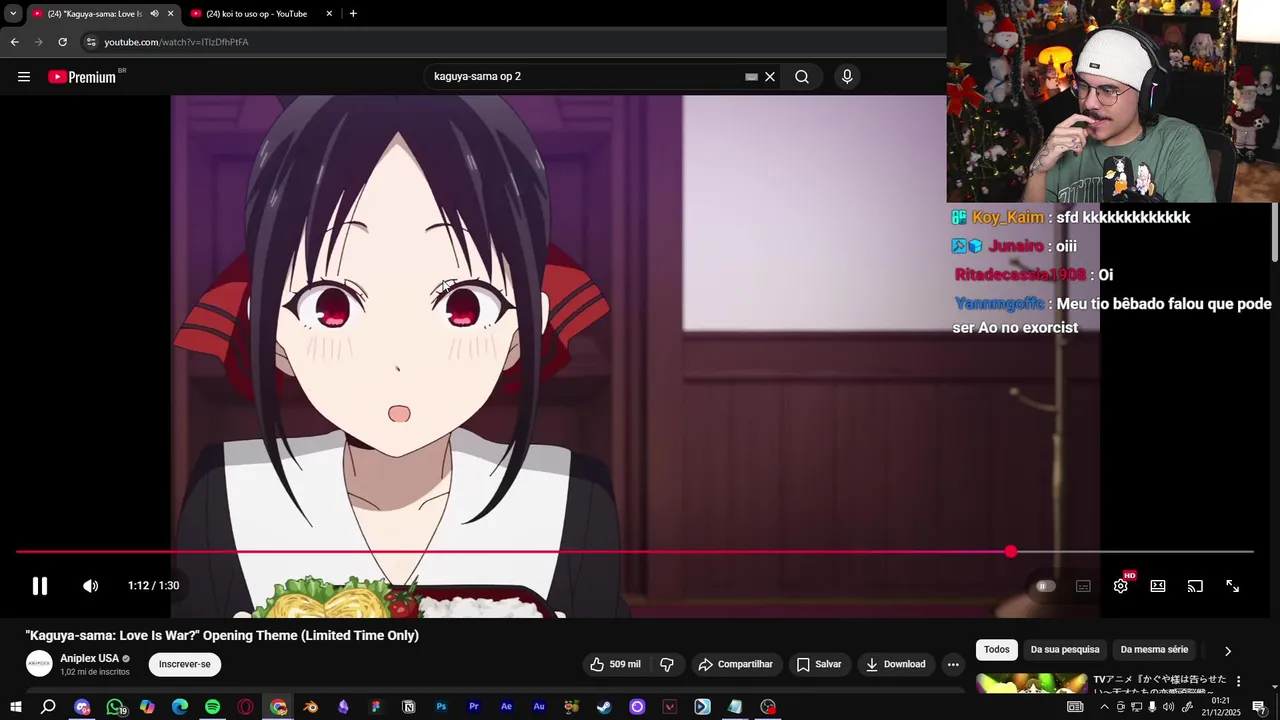This screenshot has width=1280, height=720.
Task: Pause the video with the pause button
Action: point(40,586)
